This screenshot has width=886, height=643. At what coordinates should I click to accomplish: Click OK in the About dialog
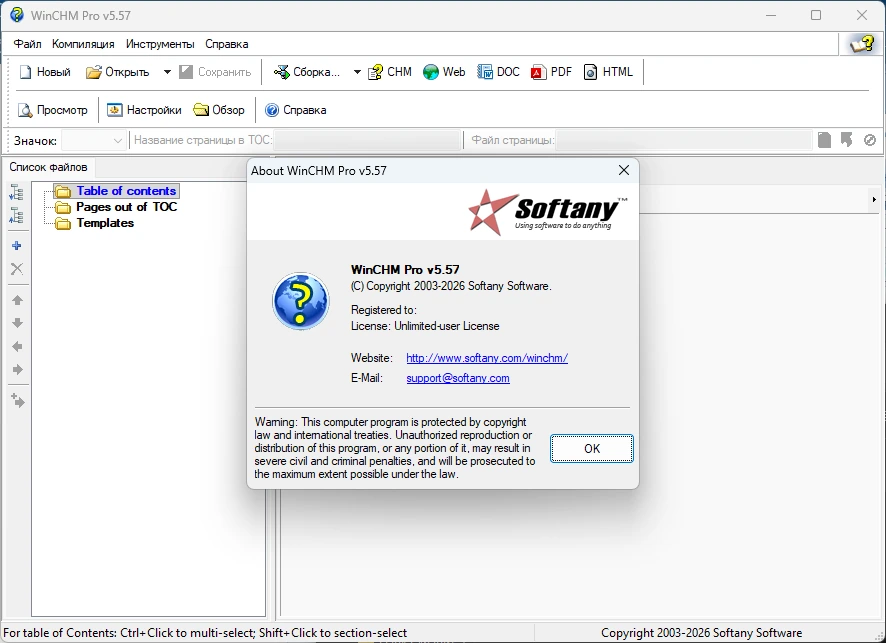[x=592, y=449]
